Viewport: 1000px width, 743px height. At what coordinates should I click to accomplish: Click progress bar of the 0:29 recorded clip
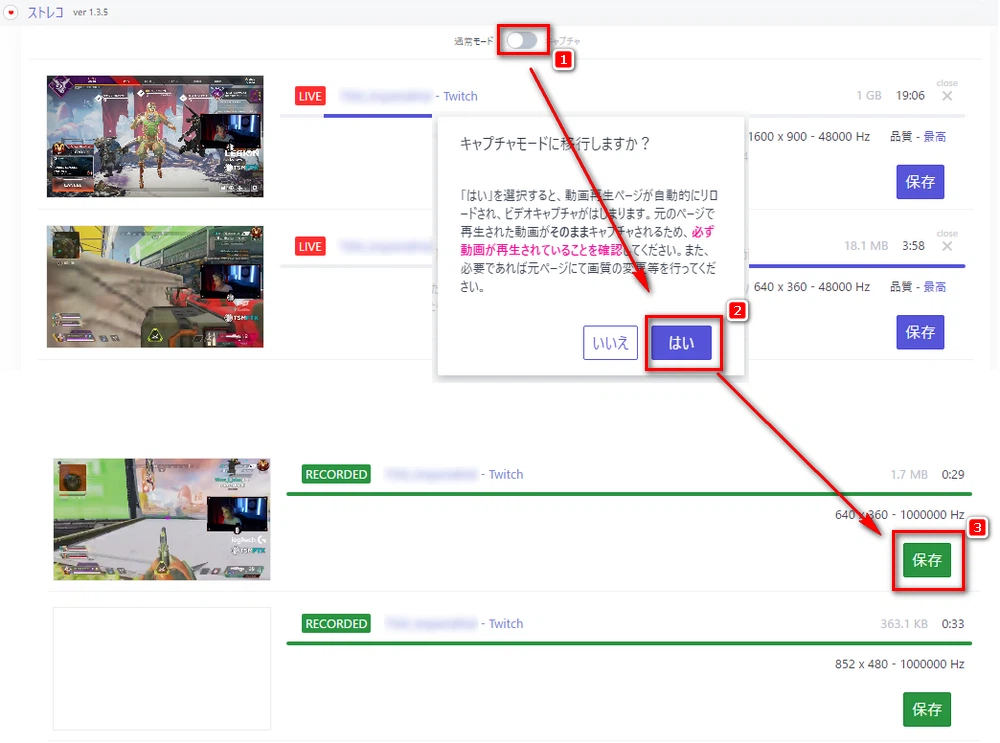pos(629,494)
